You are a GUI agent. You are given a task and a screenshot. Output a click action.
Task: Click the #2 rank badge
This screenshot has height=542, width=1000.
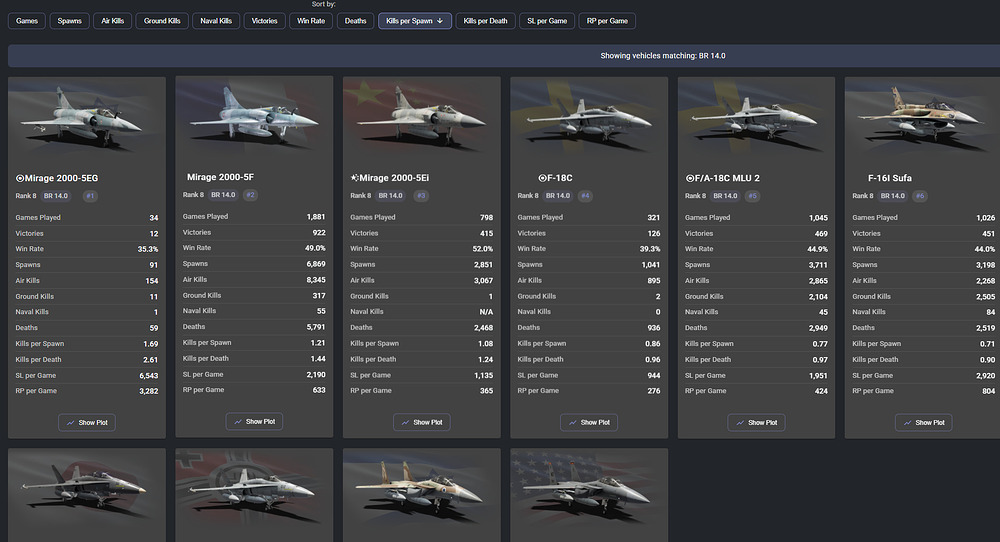(251, 195)
